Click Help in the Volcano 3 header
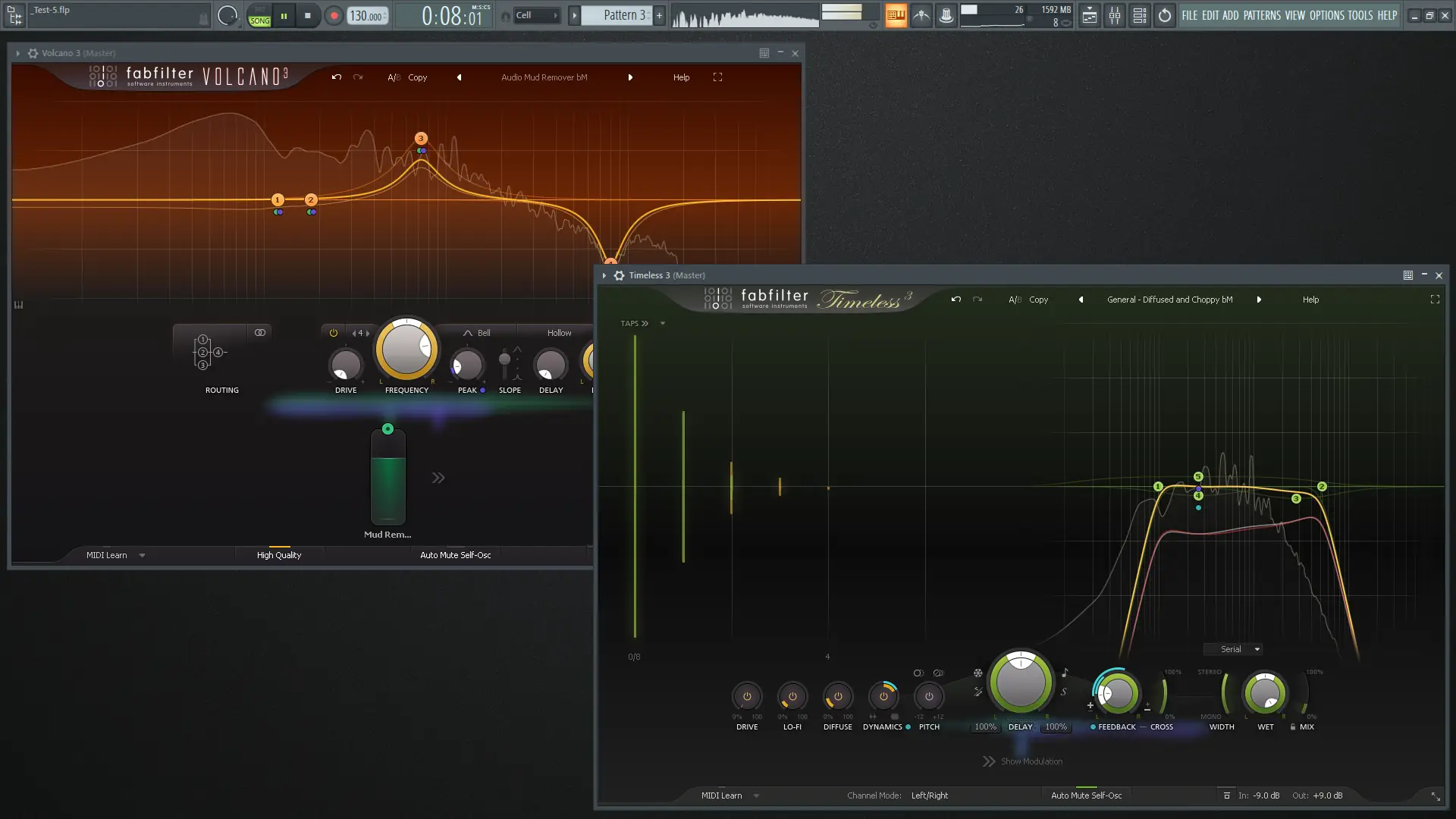Screen dimensions: 1456x819 click(x=681, y=77)
